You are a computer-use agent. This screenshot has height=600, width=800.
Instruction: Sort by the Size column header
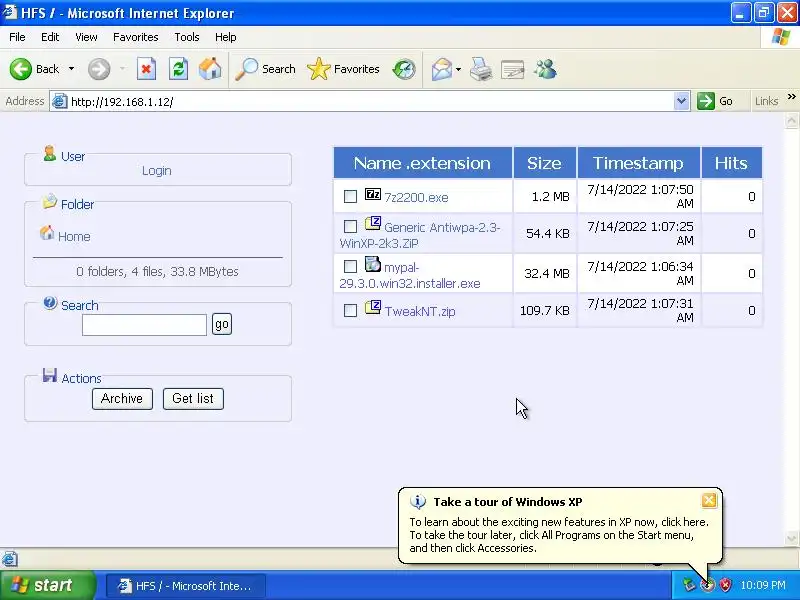[x=544, y=163]
